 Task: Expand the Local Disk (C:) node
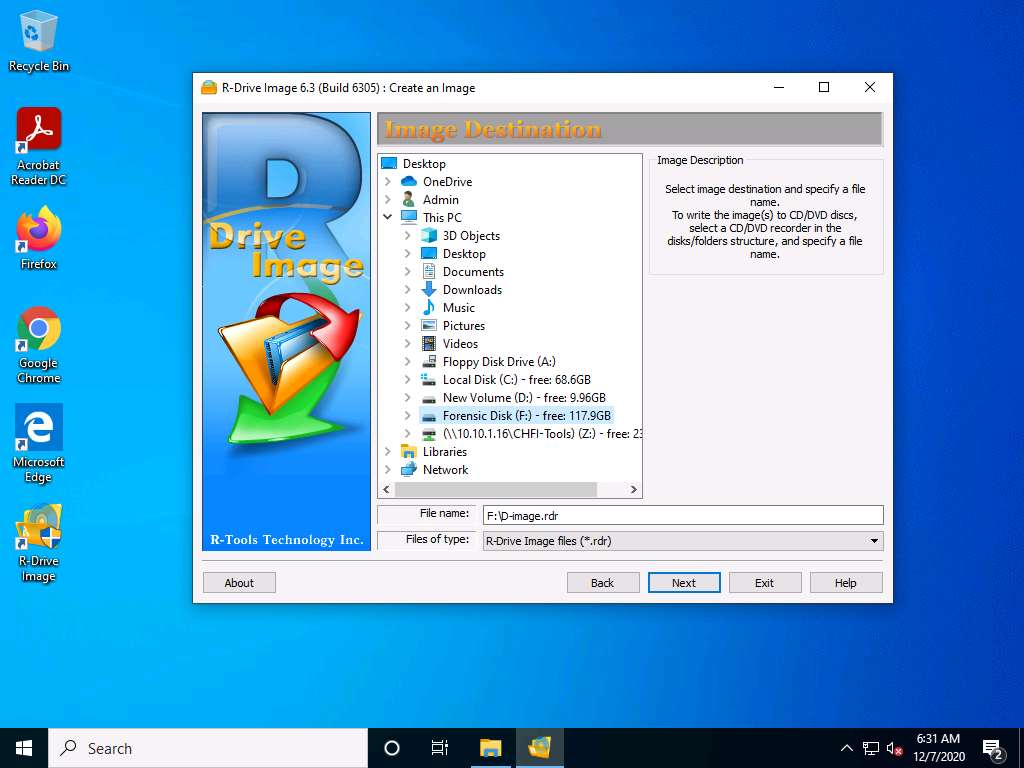[408, 379]
